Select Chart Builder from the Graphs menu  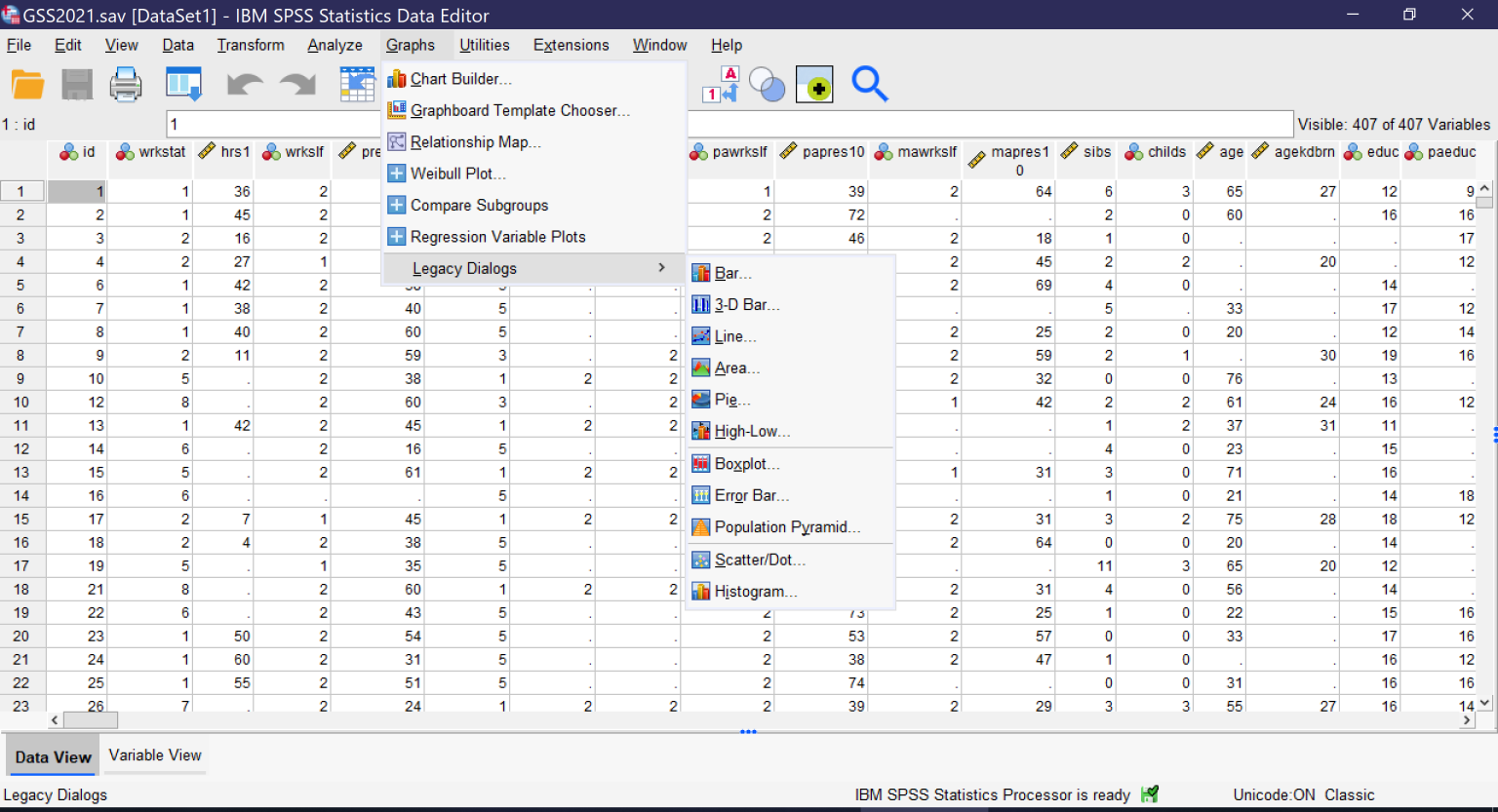click(x=459, y=78)
